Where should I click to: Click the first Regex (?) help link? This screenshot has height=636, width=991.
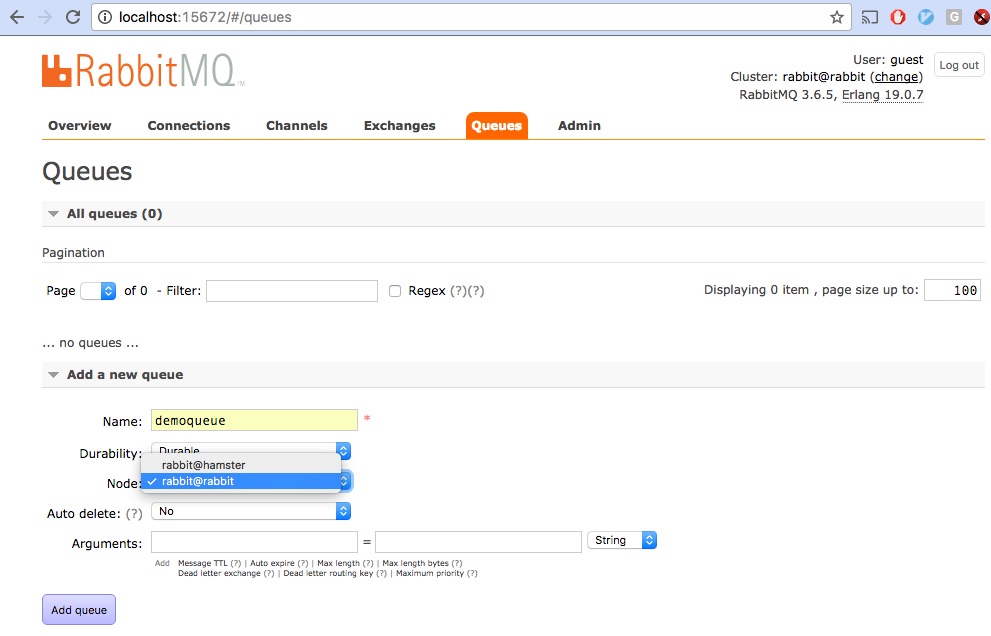point(458,291)
